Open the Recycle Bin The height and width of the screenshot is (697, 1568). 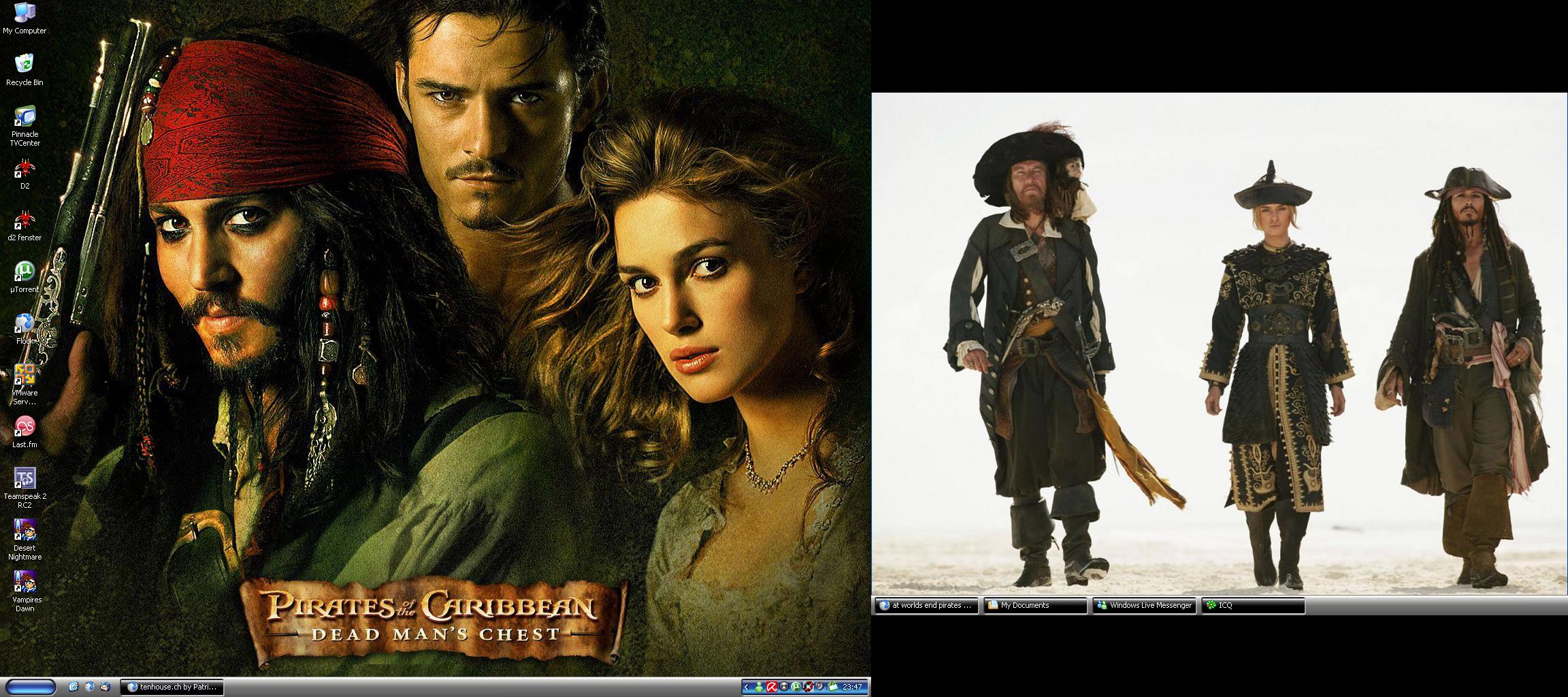pyautogui.click(x=24, y=64)
